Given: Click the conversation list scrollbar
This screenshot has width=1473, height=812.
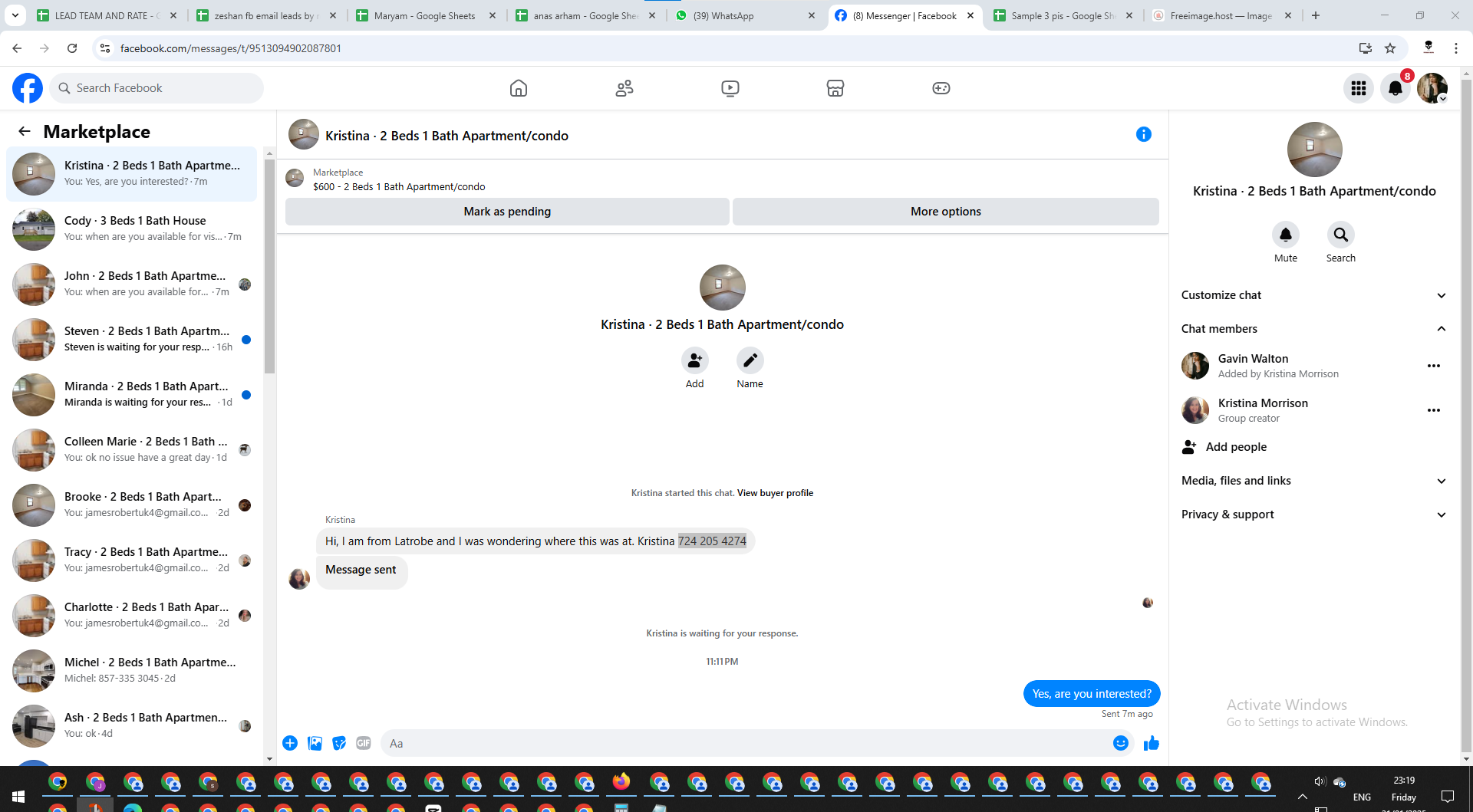Looking at the screenshot, I should (269, 266).
